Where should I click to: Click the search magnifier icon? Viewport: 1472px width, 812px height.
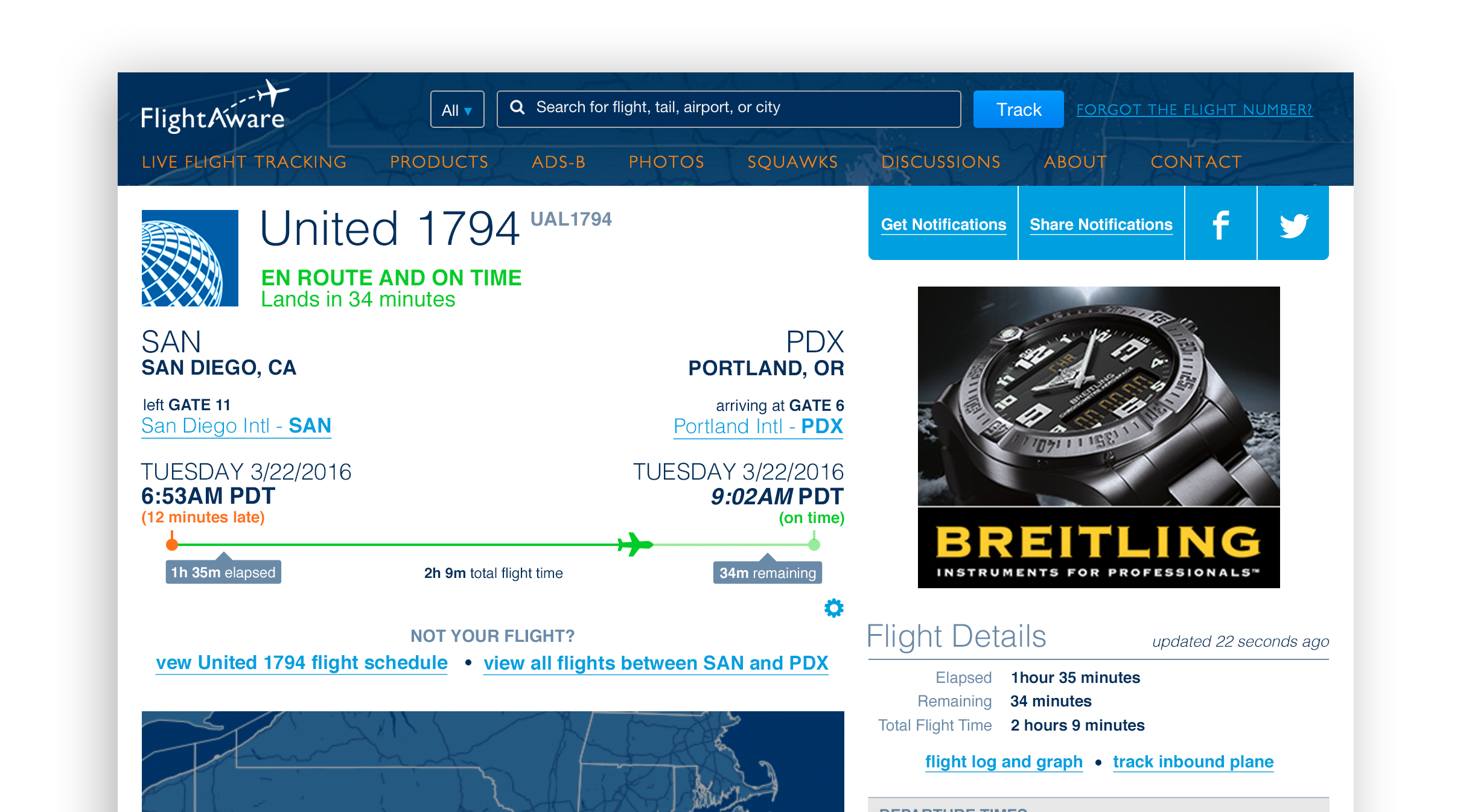[x=517, y=107]
